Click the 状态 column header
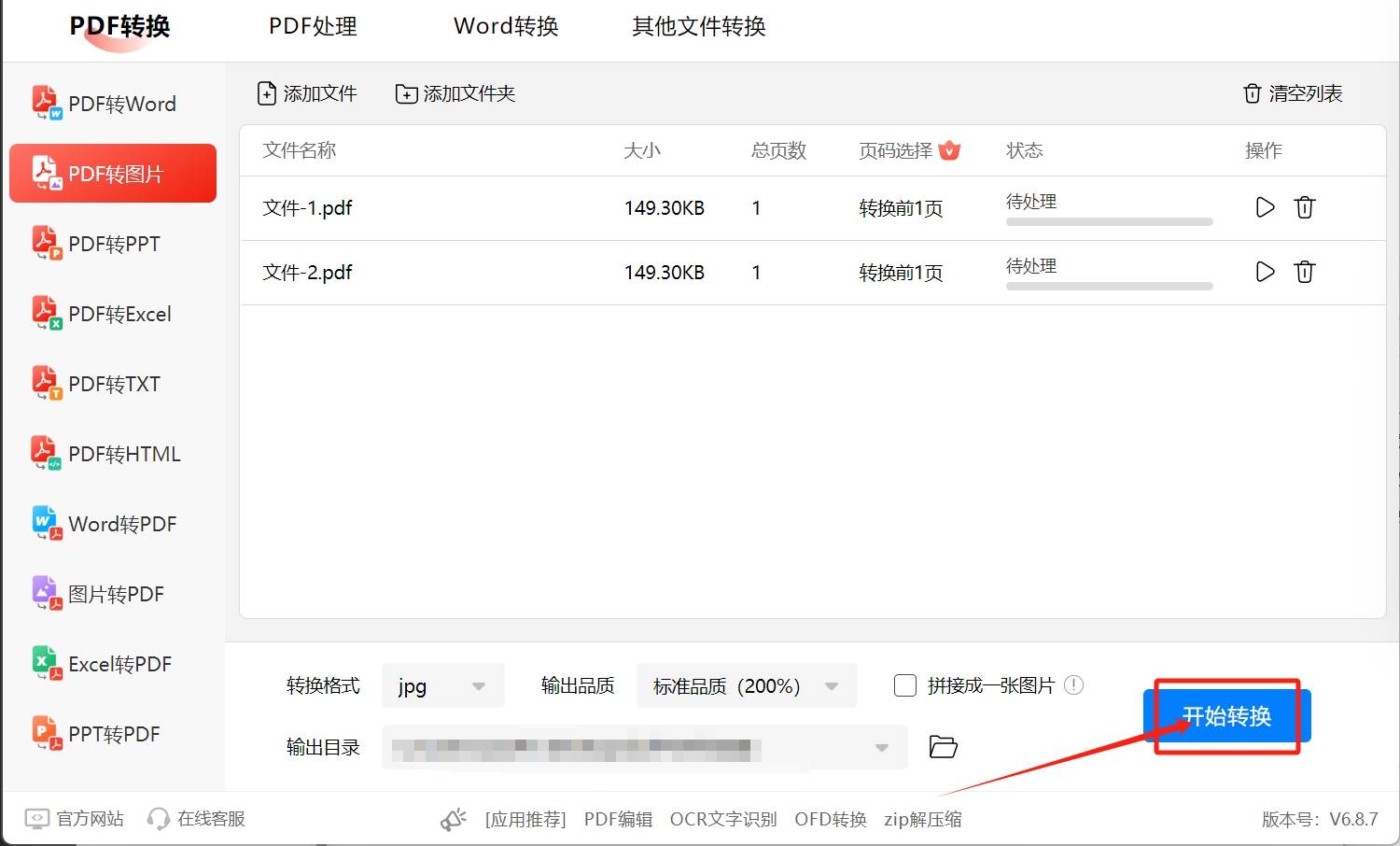The height and width of the screenshot is (846, 1400). coord(1024,150)
